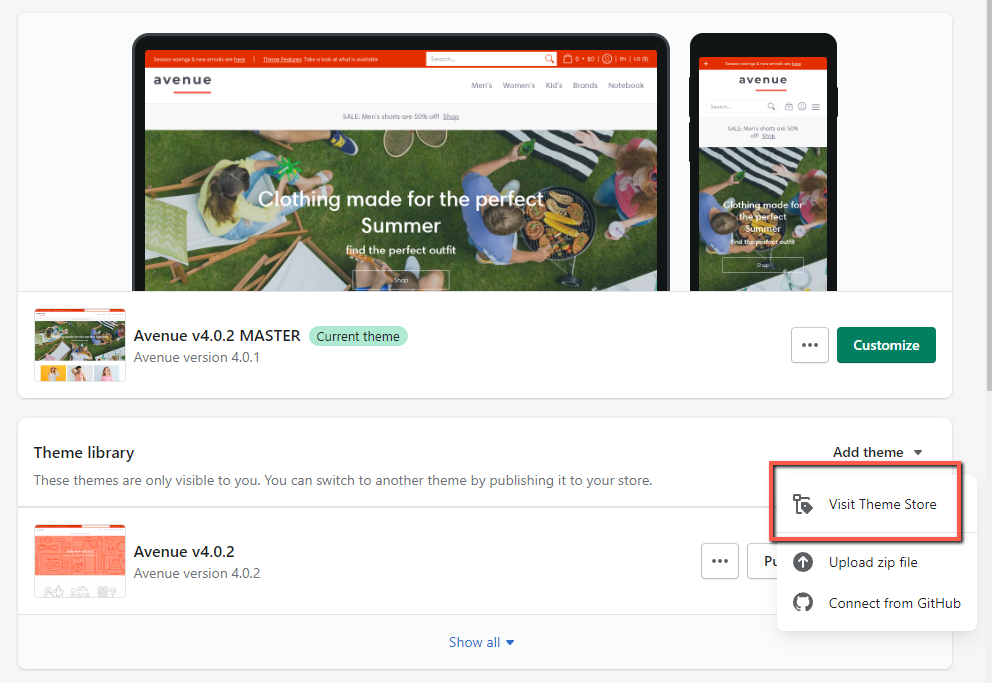Viewport: 992px width, 683px height.
Task: Click the magnifier icon in desktop preview search
Action: coord(549,59)
